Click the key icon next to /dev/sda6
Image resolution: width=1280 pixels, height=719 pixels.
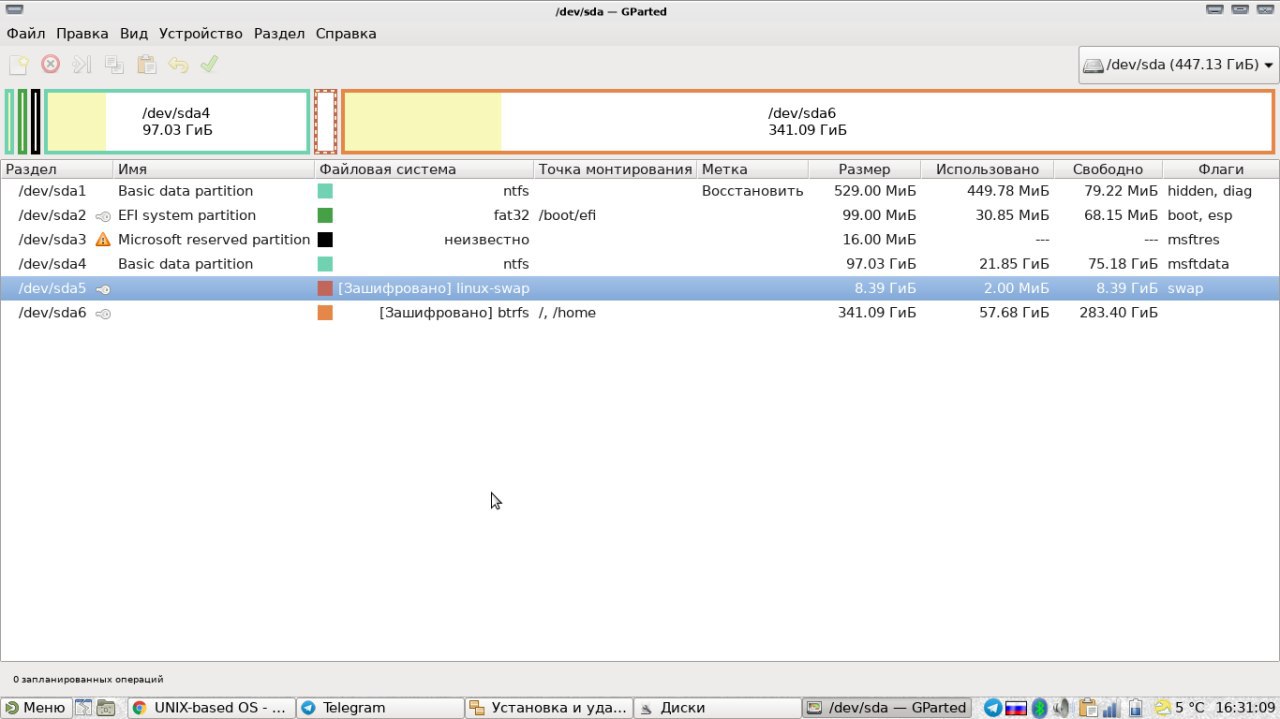103,313
